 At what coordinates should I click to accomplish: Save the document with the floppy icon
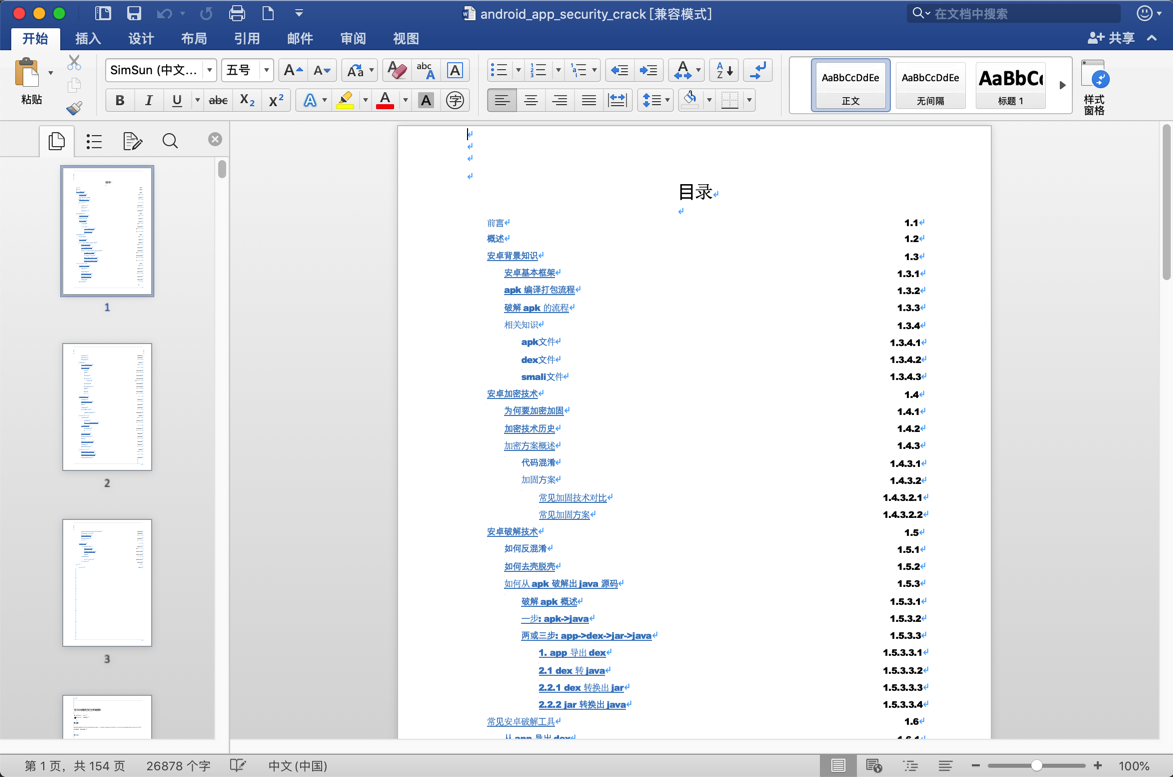click(134, 13)
